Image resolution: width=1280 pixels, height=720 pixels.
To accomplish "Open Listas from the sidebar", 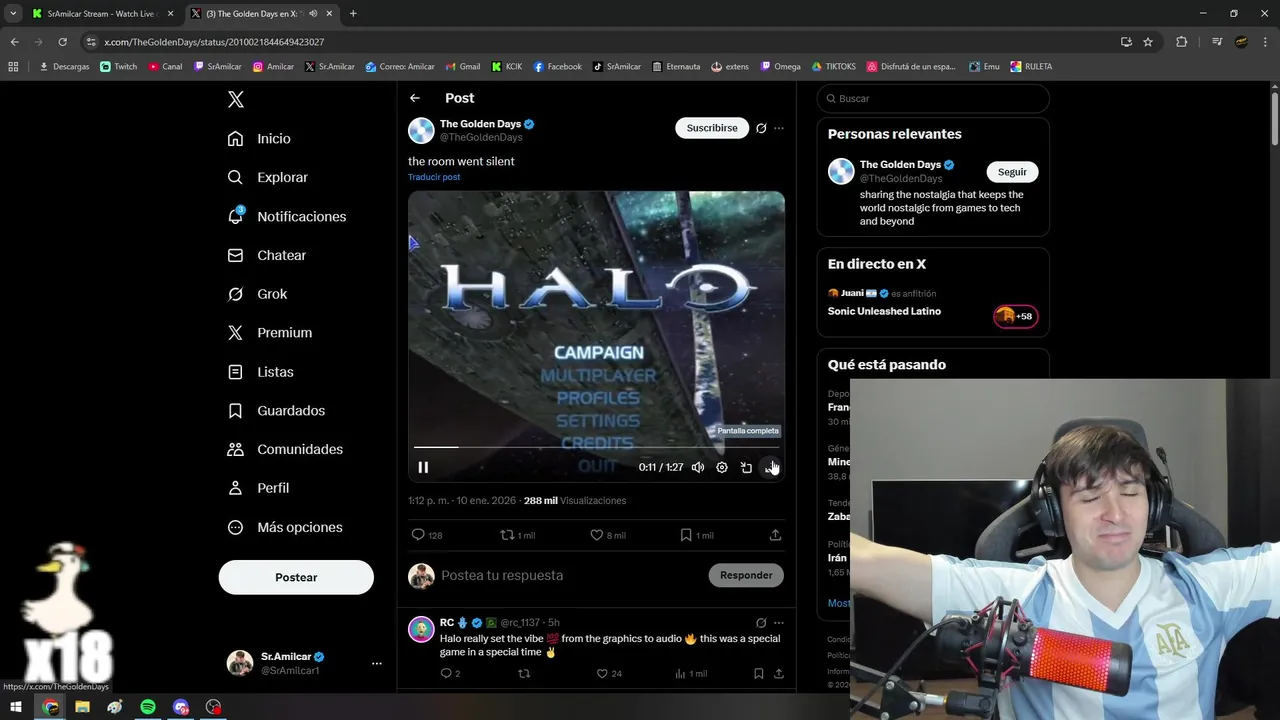I will click(260, 372).
